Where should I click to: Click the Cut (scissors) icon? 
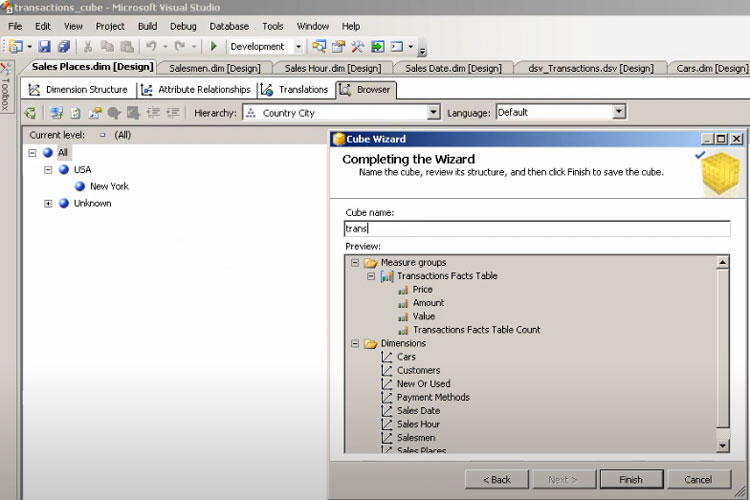point(88,46)
